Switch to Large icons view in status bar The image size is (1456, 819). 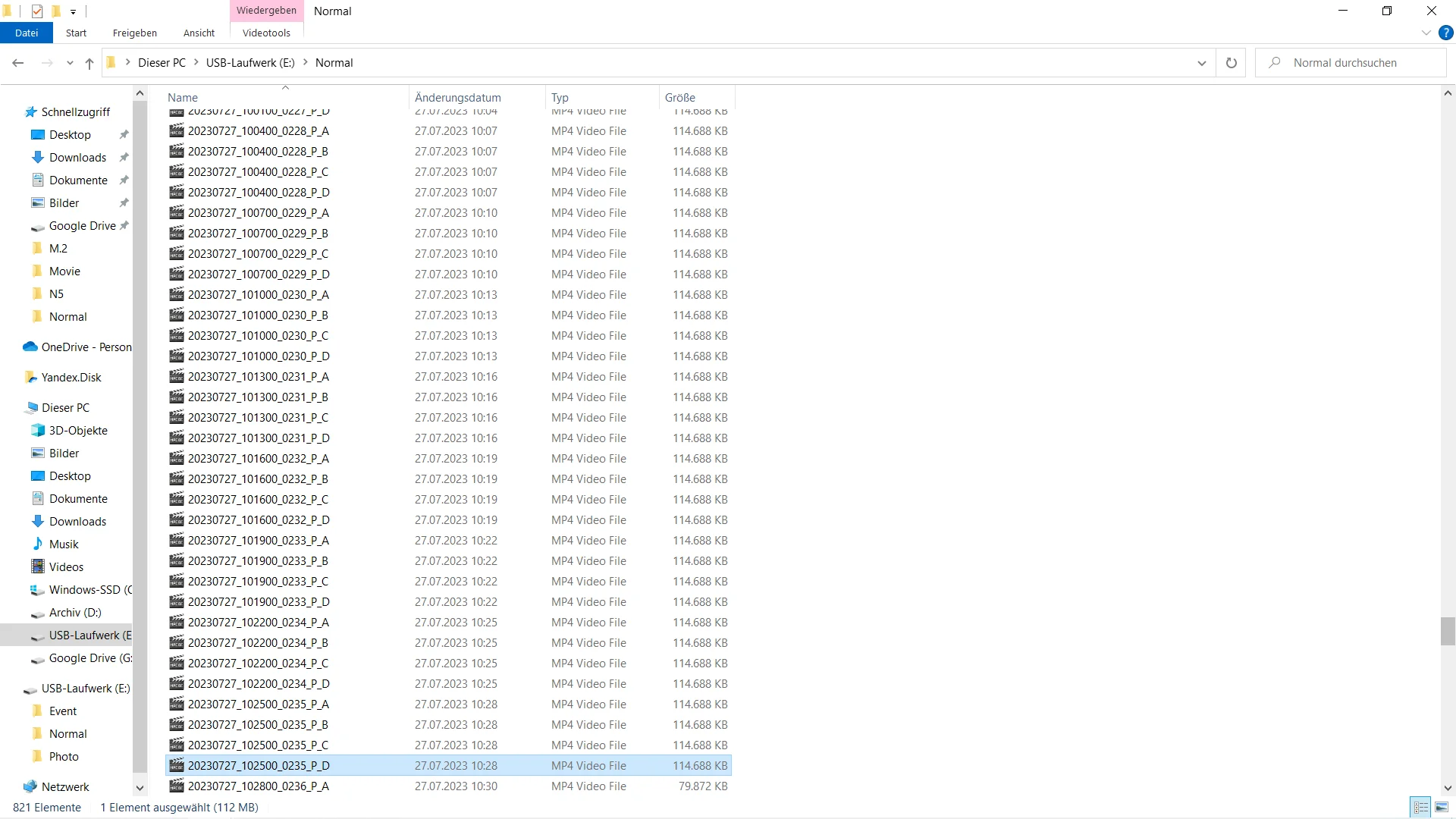click(1442, 808)
